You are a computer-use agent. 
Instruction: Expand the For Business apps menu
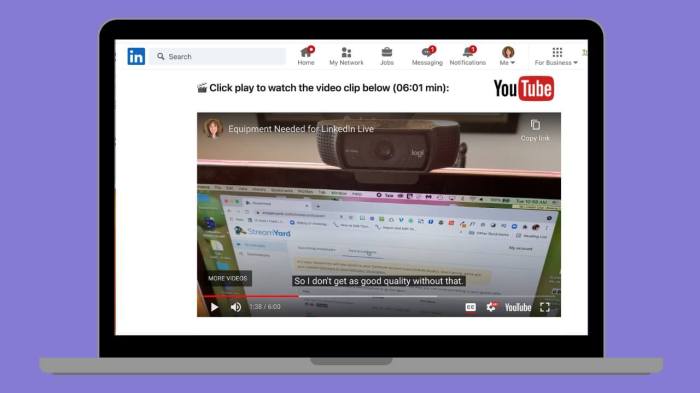[556, 56]
